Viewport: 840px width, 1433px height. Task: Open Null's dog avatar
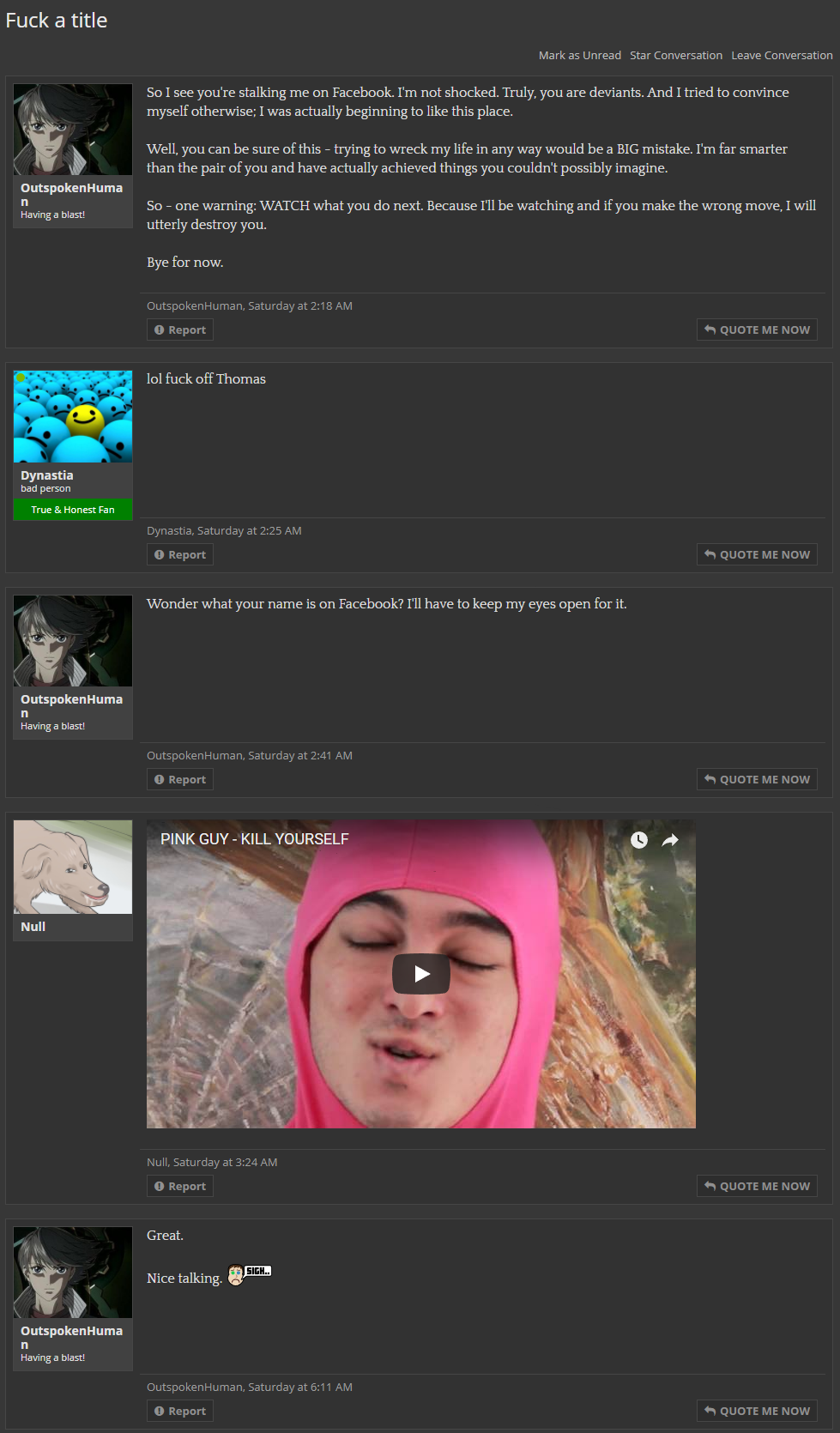coord(73,867)
